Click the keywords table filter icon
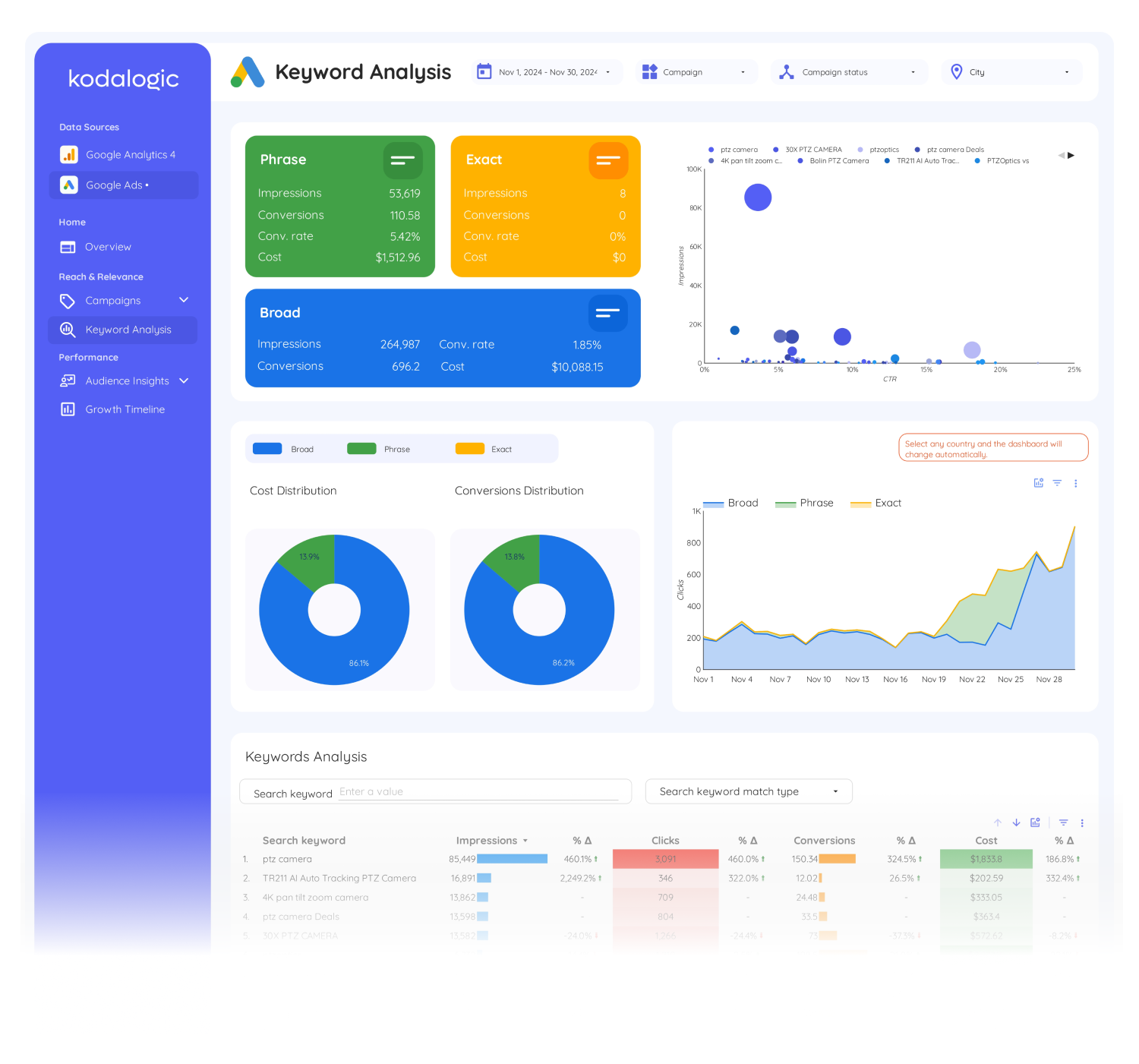Image resolution: width=1139 pixels, height=1064 pixels. click(x=1063, y=822)
